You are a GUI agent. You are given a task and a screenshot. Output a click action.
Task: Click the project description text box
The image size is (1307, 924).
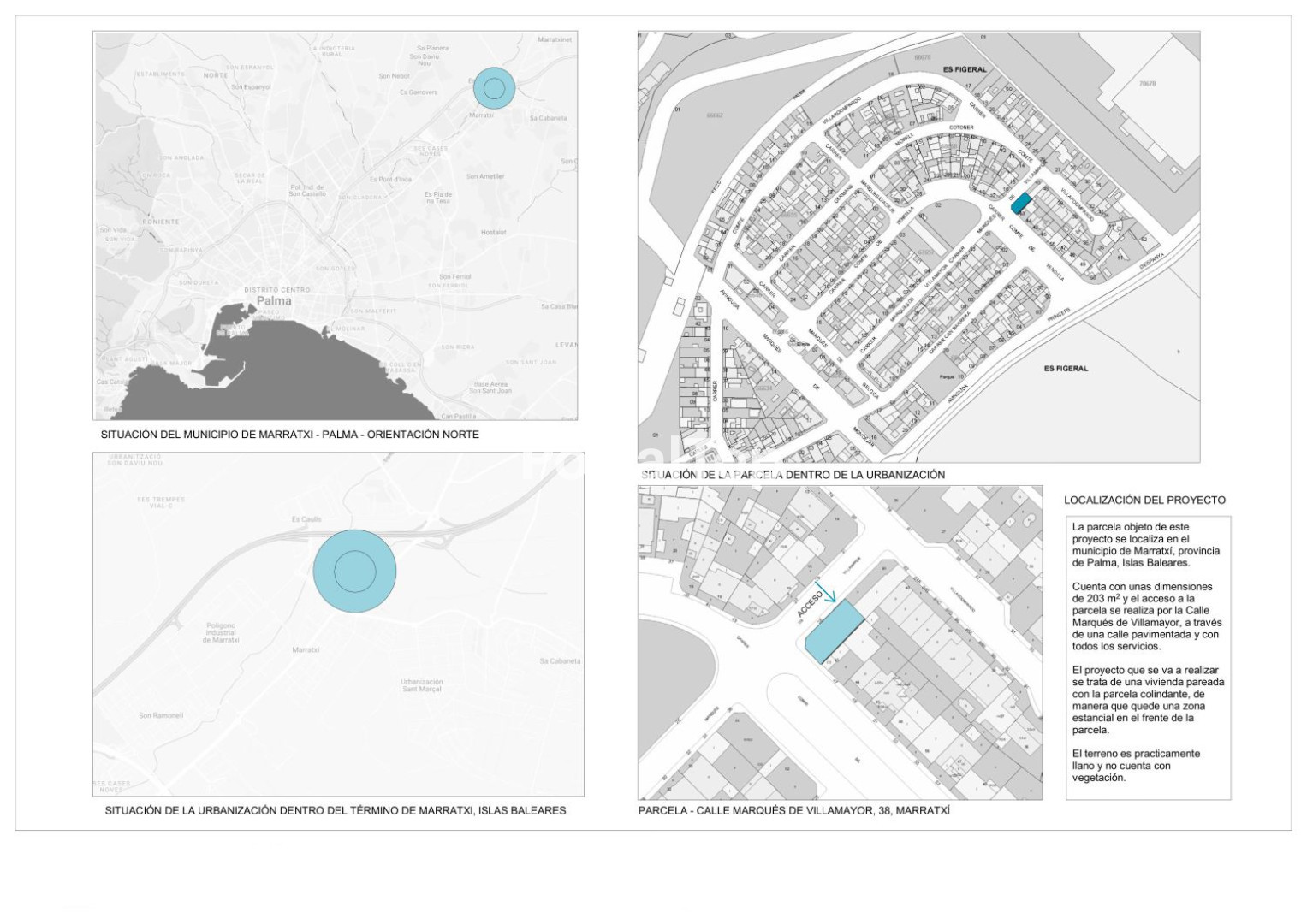tap(1148, 657)
